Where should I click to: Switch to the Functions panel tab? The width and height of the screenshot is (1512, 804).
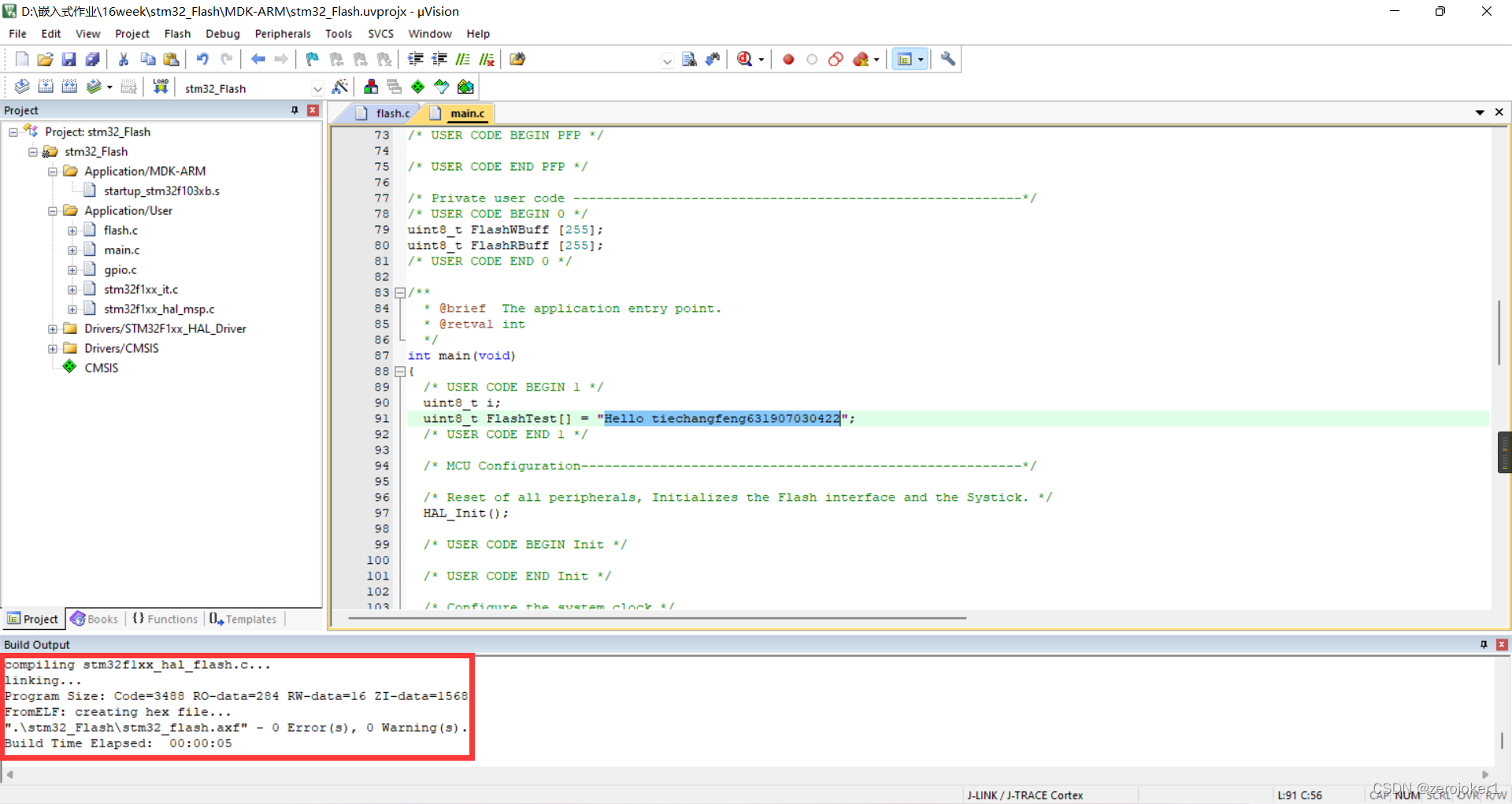165,619
